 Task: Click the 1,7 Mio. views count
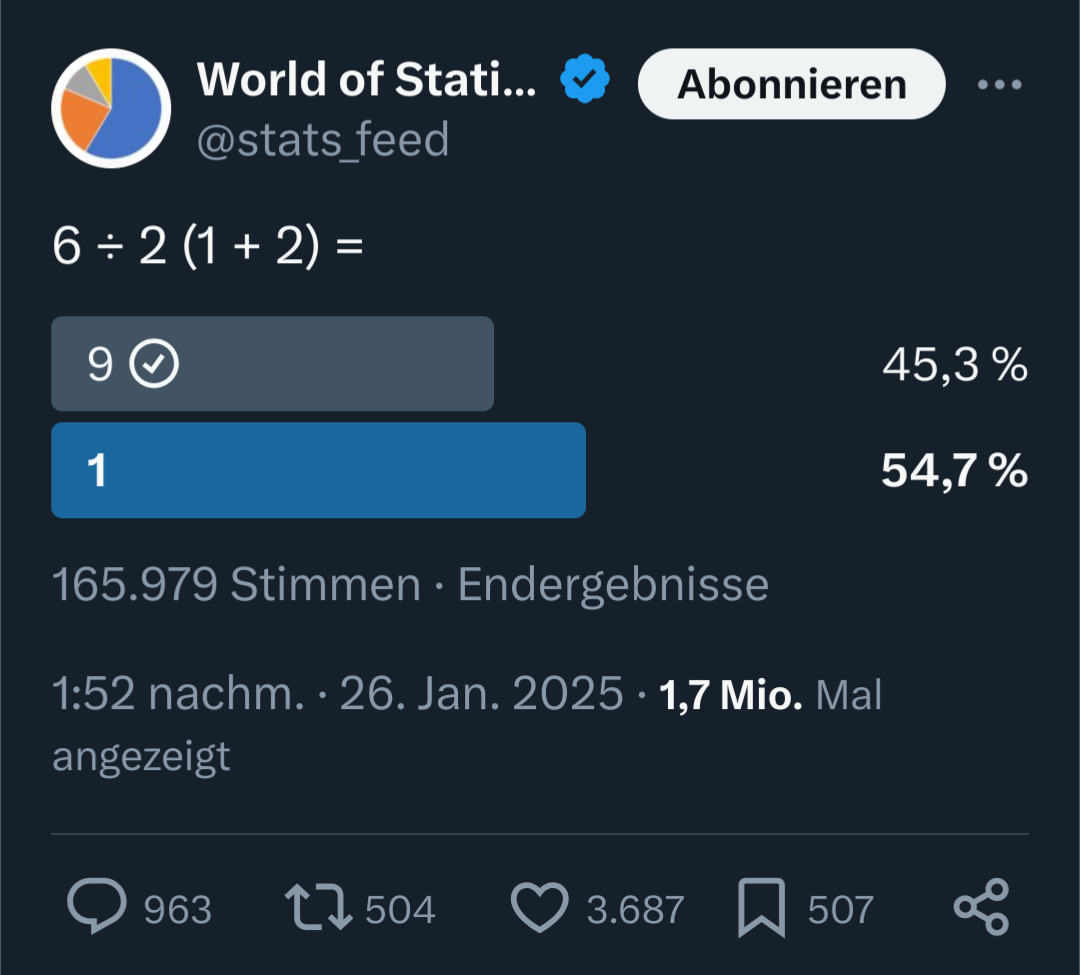731,694
